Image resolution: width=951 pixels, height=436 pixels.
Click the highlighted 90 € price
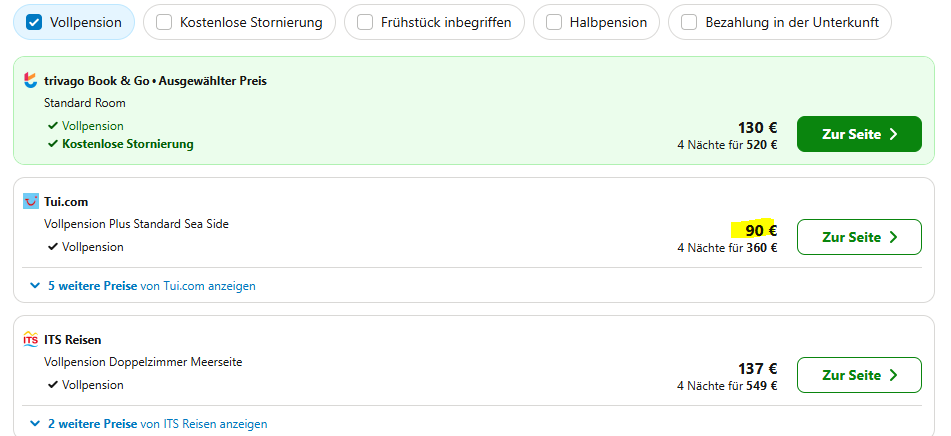[758, 230]
